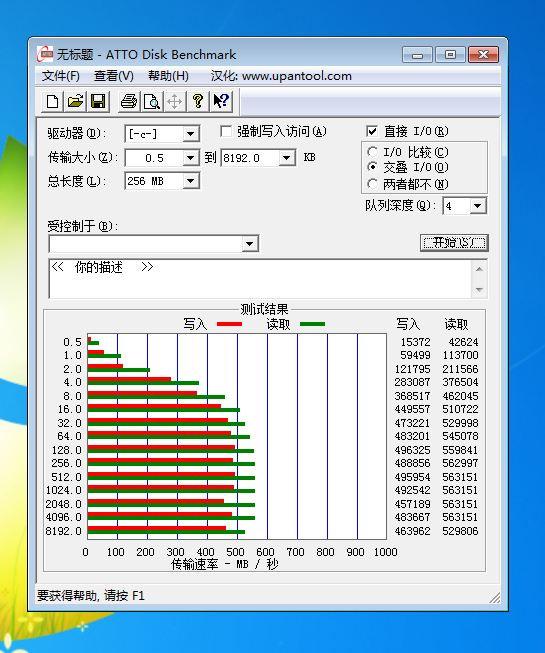Minimize the ATTO Disk Benchmark window
The image size is (545, 653).
click(x=418, y=55)
